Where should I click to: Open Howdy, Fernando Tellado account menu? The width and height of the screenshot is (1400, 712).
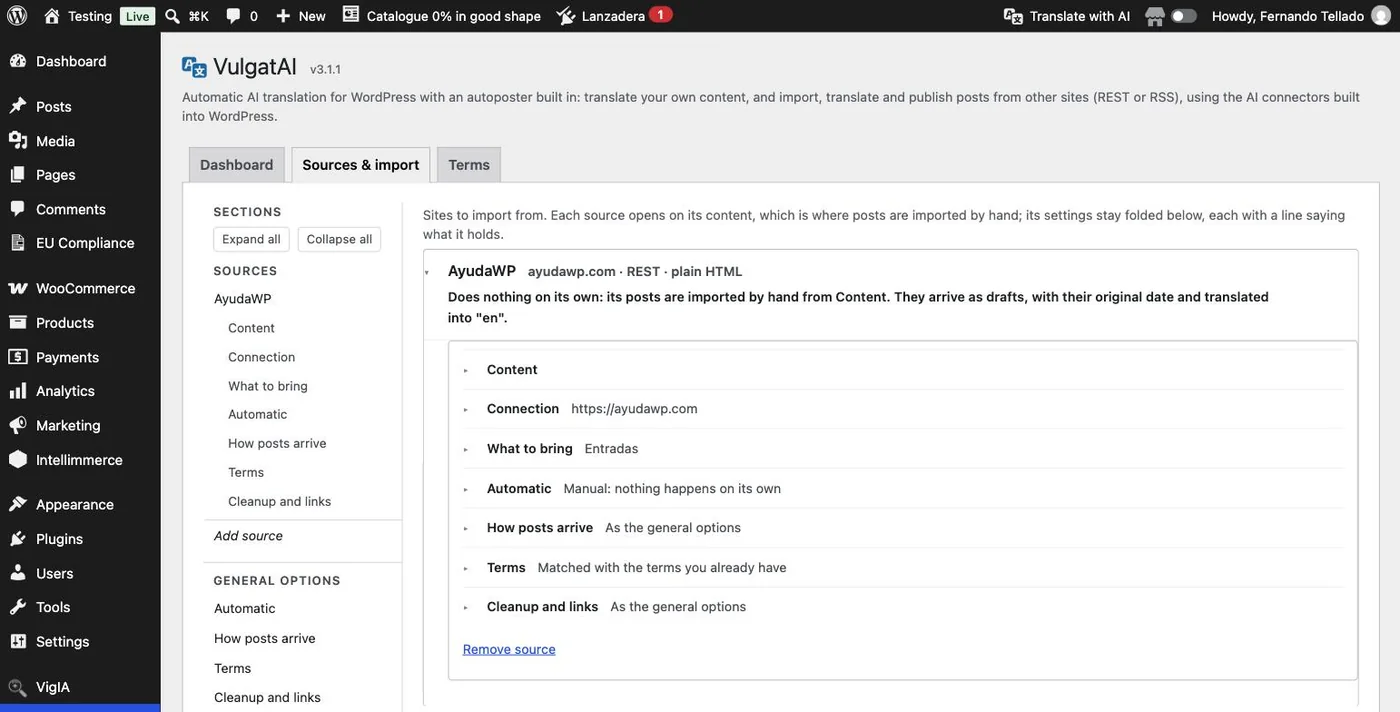[x=1301, y=16]
